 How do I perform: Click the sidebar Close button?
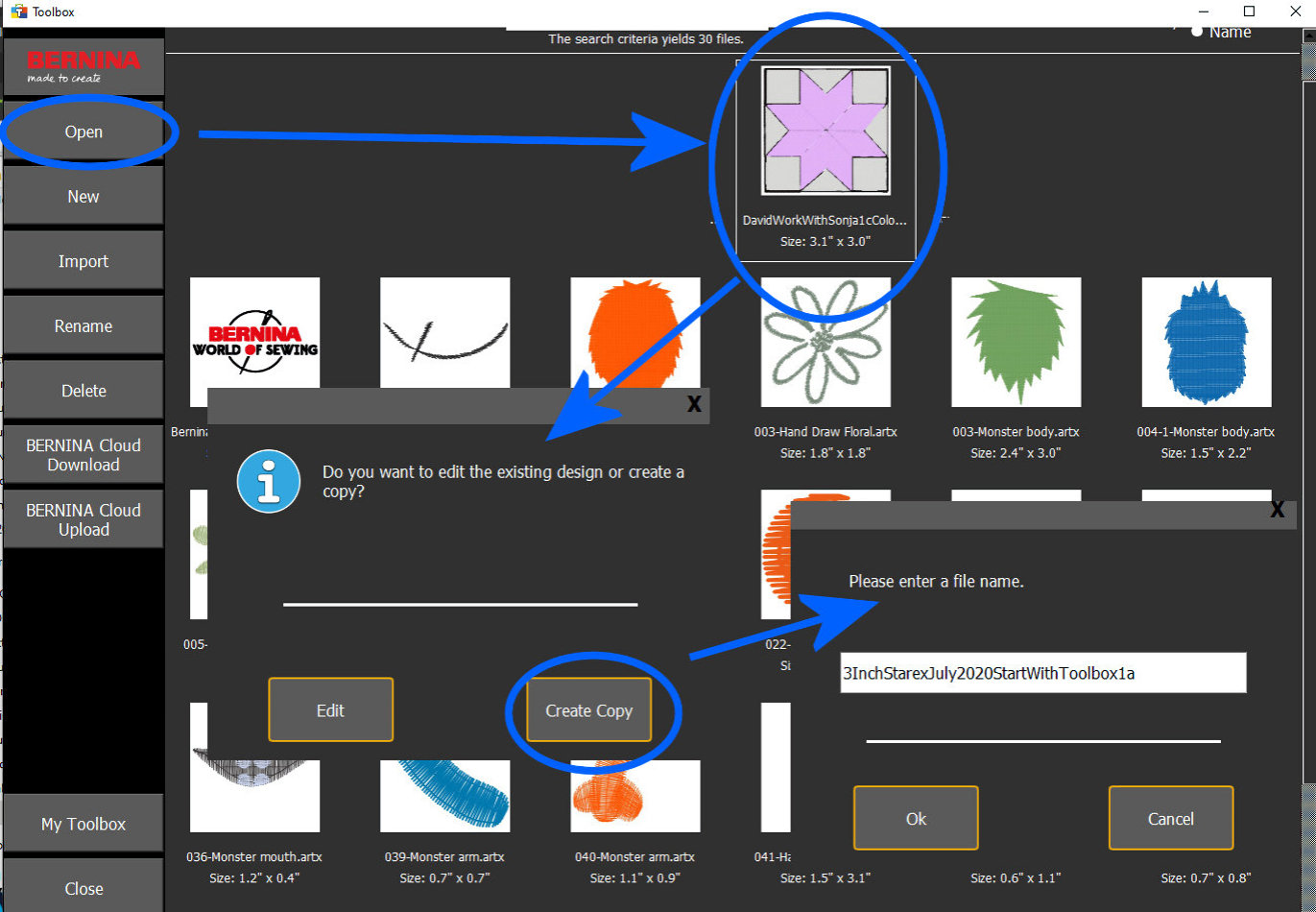(x=84, y=888)
